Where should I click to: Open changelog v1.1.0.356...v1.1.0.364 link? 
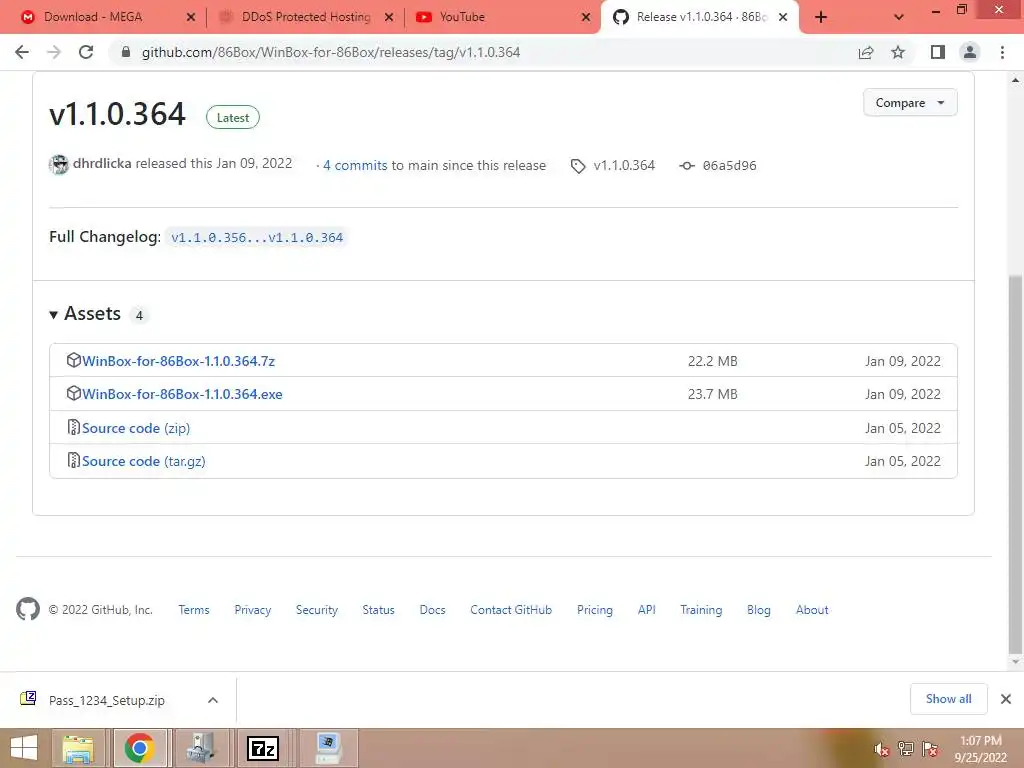[257, 237]
